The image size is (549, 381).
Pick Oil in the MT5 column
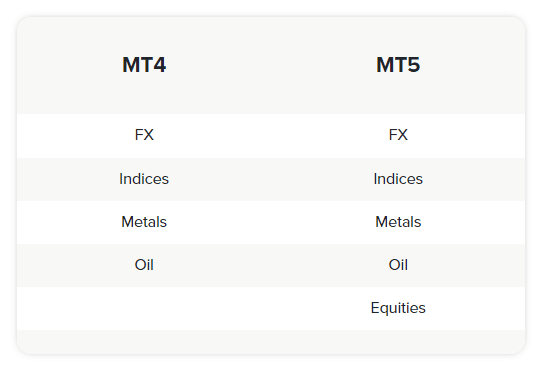[x=398, y=265]
